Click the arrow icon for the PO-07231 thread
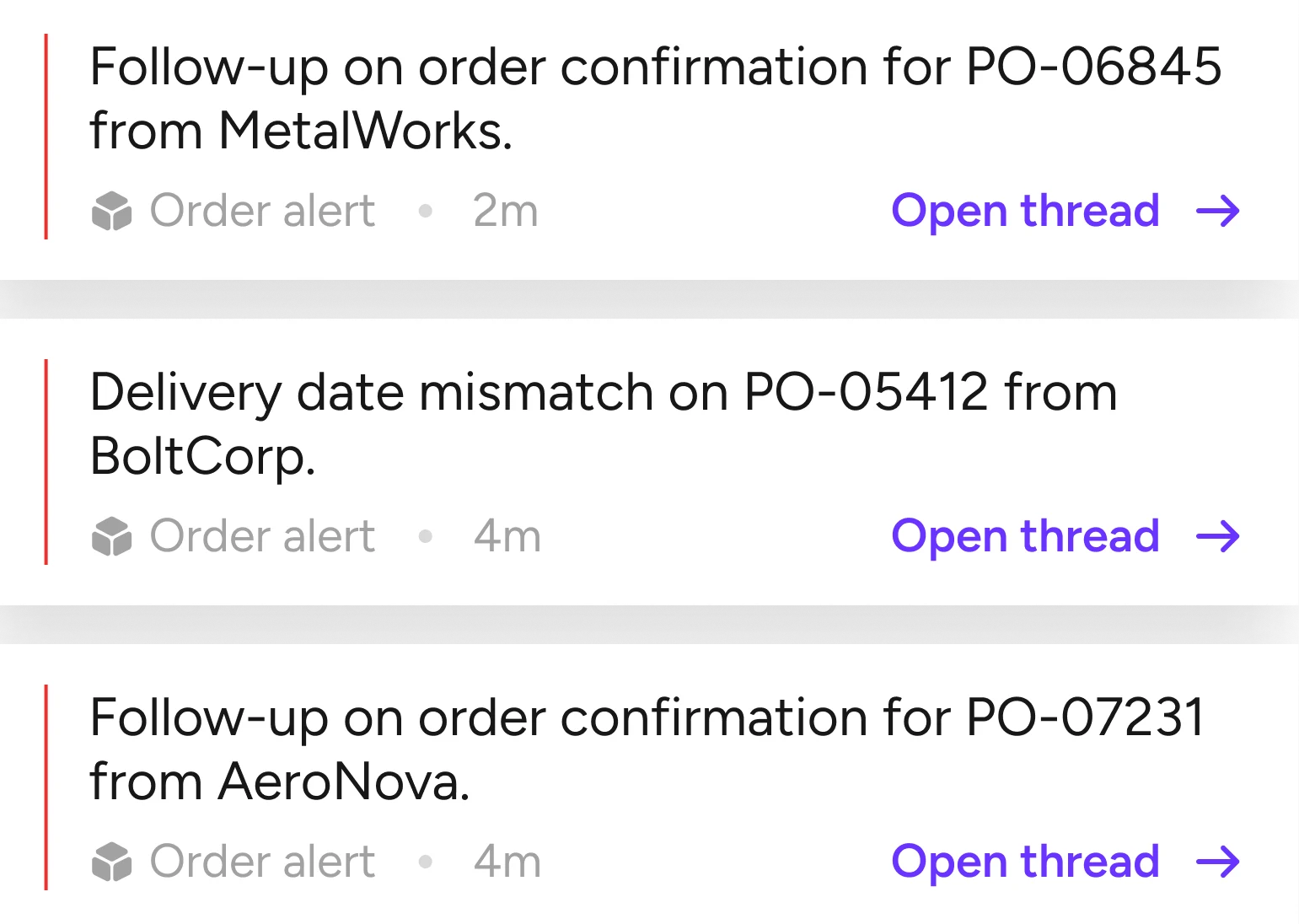The width and height of the screenshot is (1299, 924). (x=1218, y=862)
